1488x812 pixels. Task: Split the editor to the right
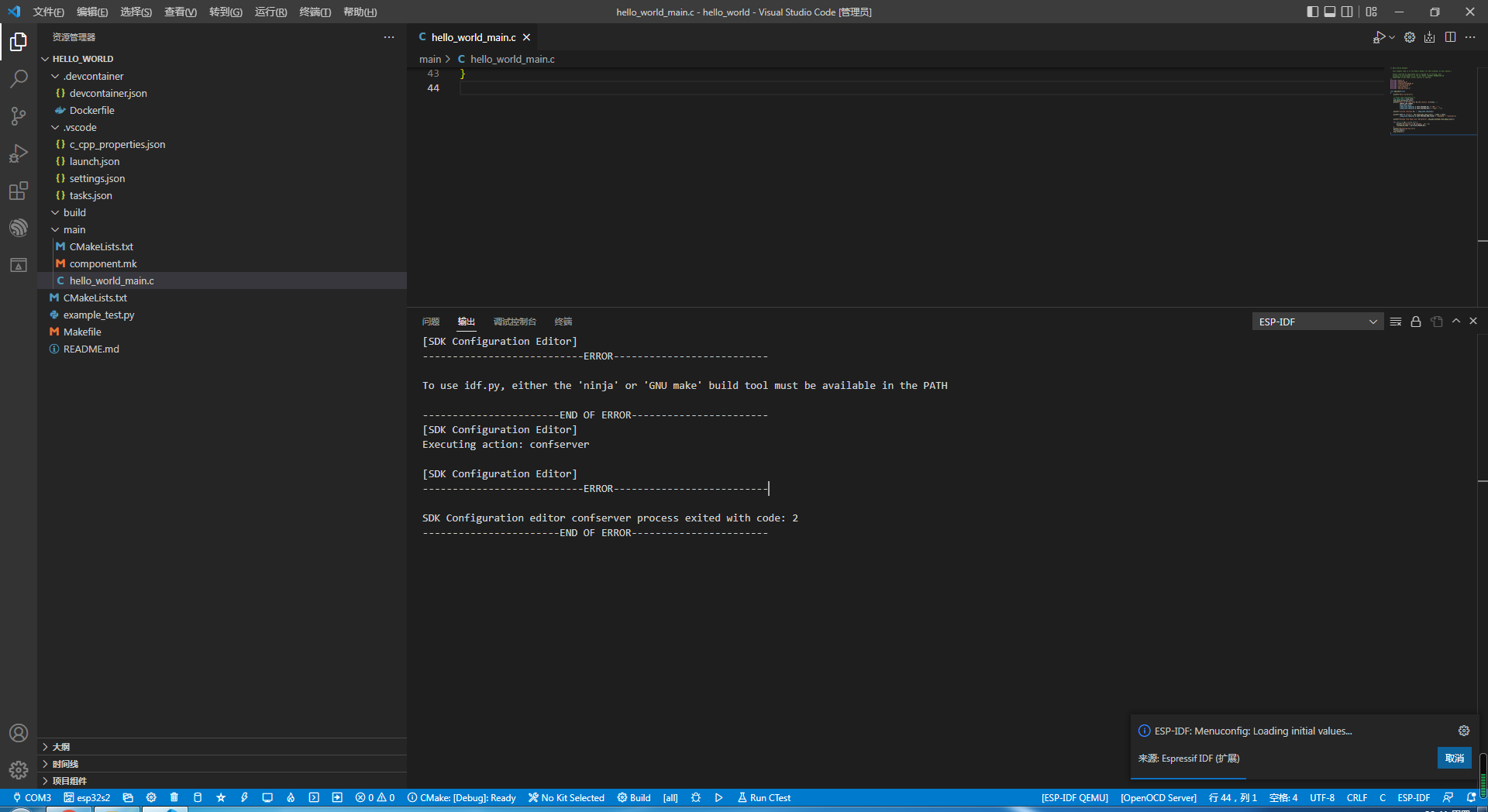coord(1450,37)
